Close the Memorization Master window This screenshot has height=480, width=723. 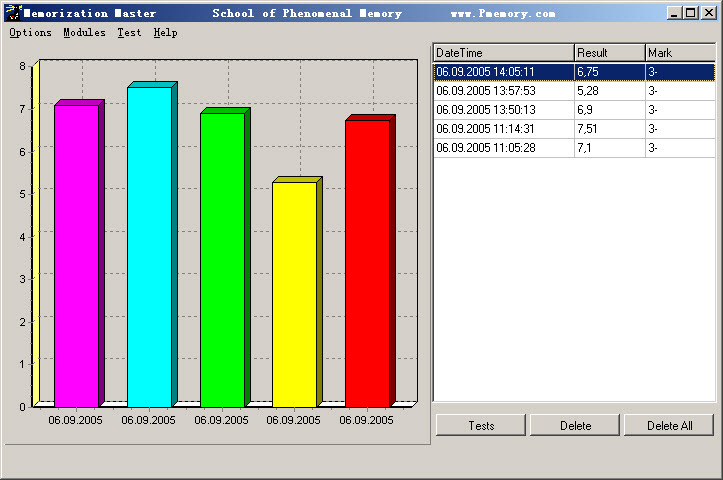pos(708,13)
